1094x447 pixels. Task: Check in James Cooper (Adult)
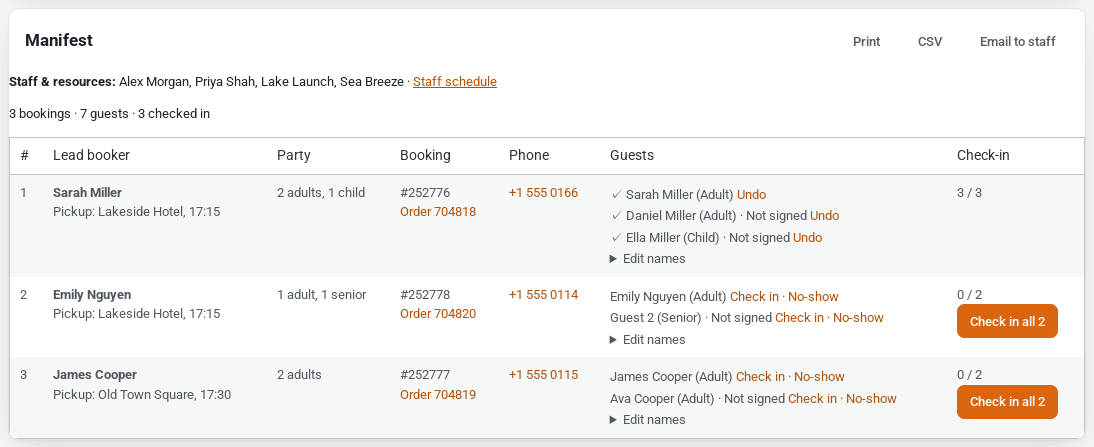pyautogui.click(x=760, y=377)
